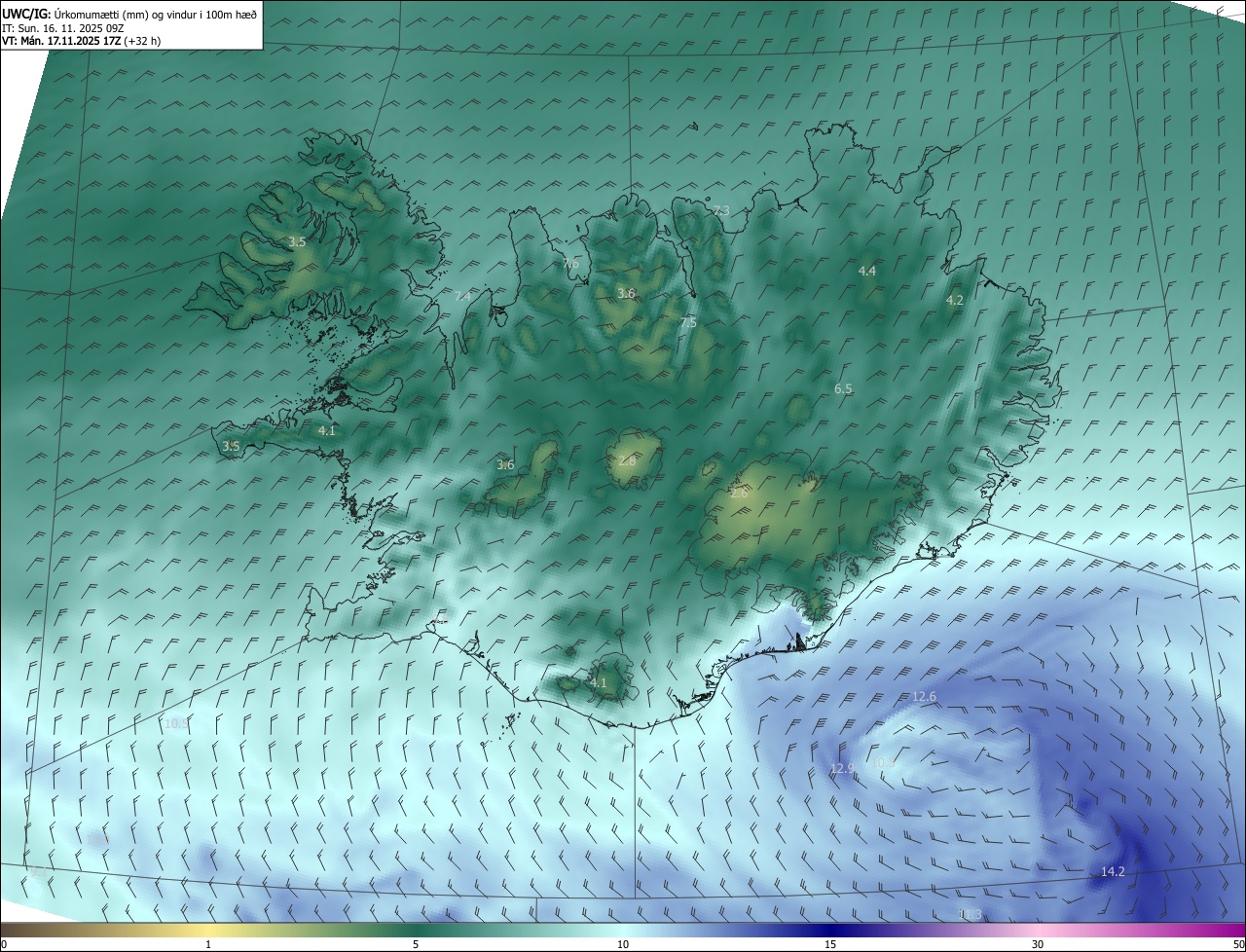Click the 7.3 value label on the map
This screenshot has height=952, width=1246.
[x=721, y=210]
